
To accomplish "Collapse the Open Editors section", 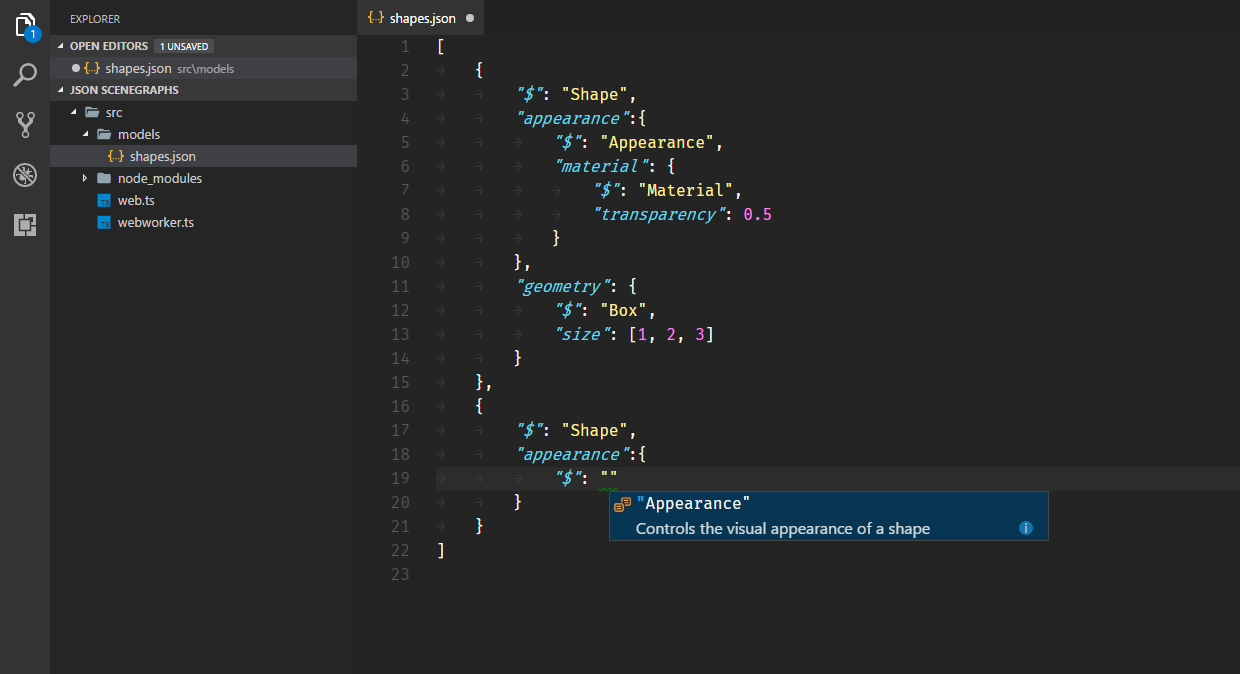I will tap(61, 46).
